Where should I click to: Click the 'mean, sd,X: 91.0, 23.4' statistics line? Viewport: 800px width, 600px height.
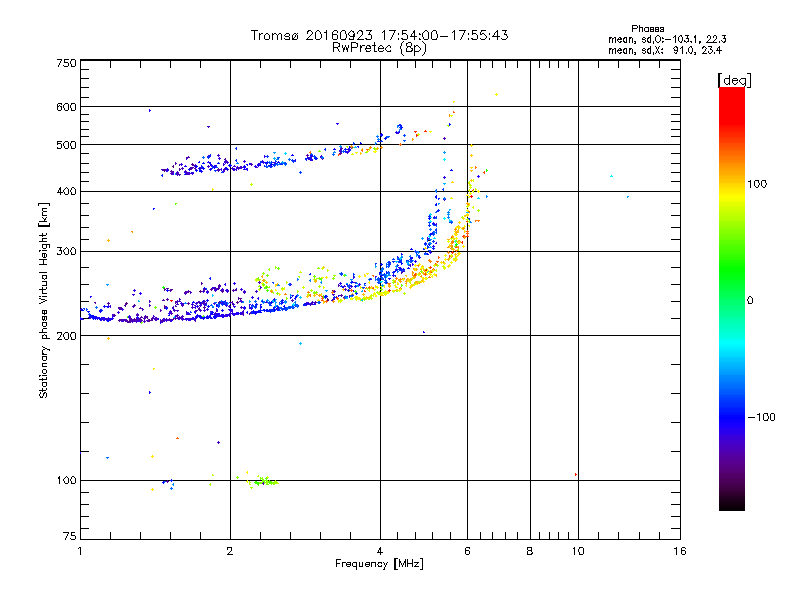665,50
